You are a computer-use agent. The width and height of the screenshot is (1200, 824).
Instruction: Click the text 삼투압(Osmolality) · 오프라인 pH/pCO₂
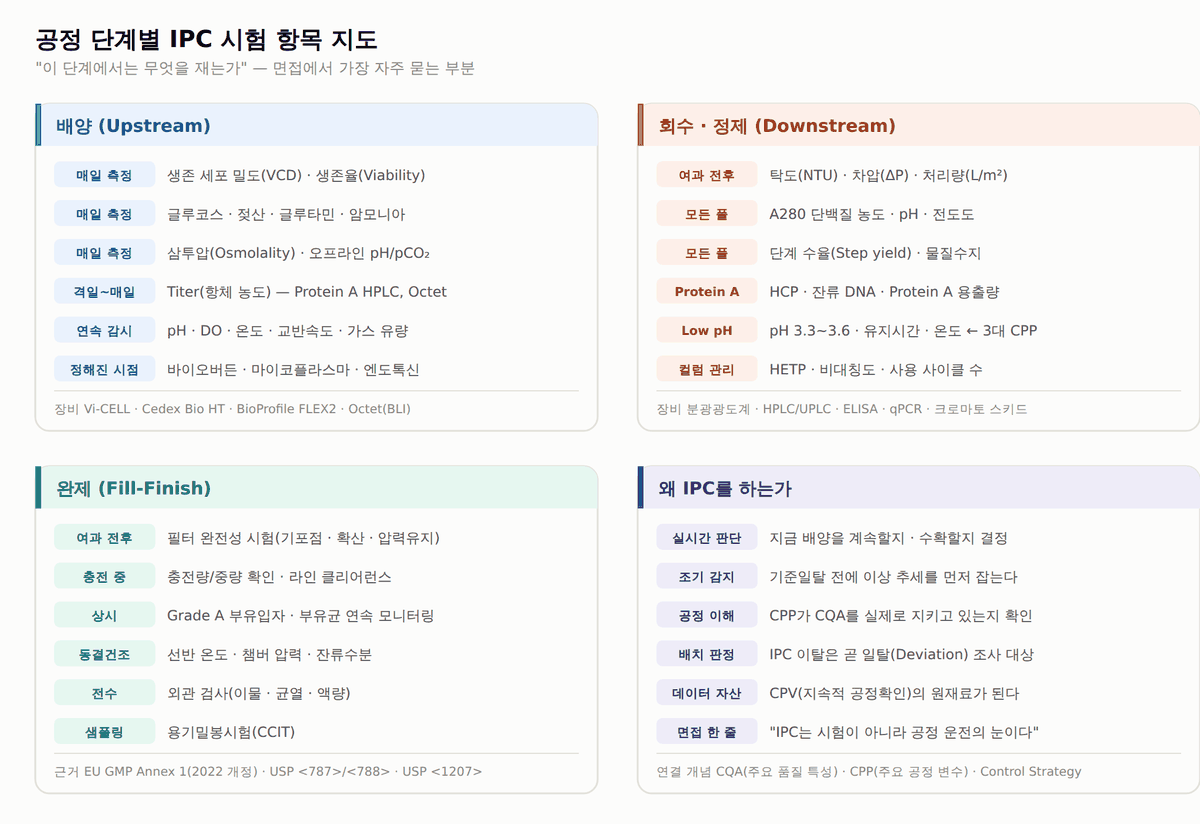[298, 253]
